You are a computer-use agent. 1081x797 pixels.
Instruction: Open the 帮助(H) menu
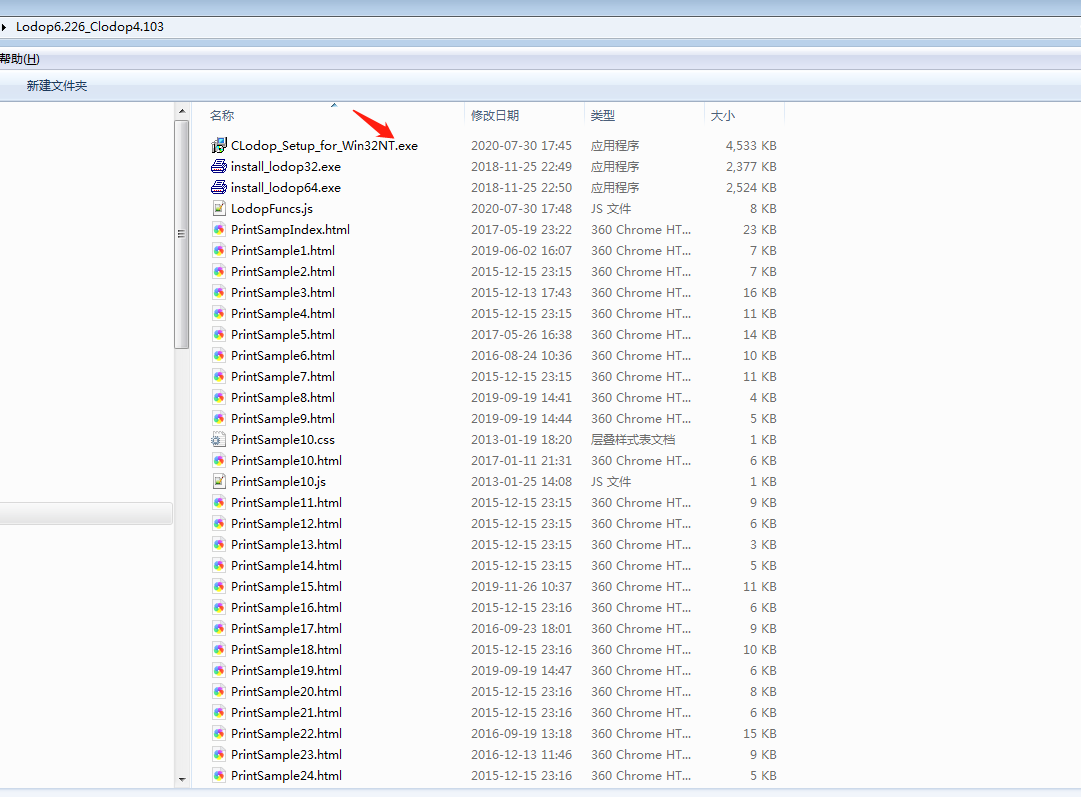pyautogui.click(x=19, y=59)
